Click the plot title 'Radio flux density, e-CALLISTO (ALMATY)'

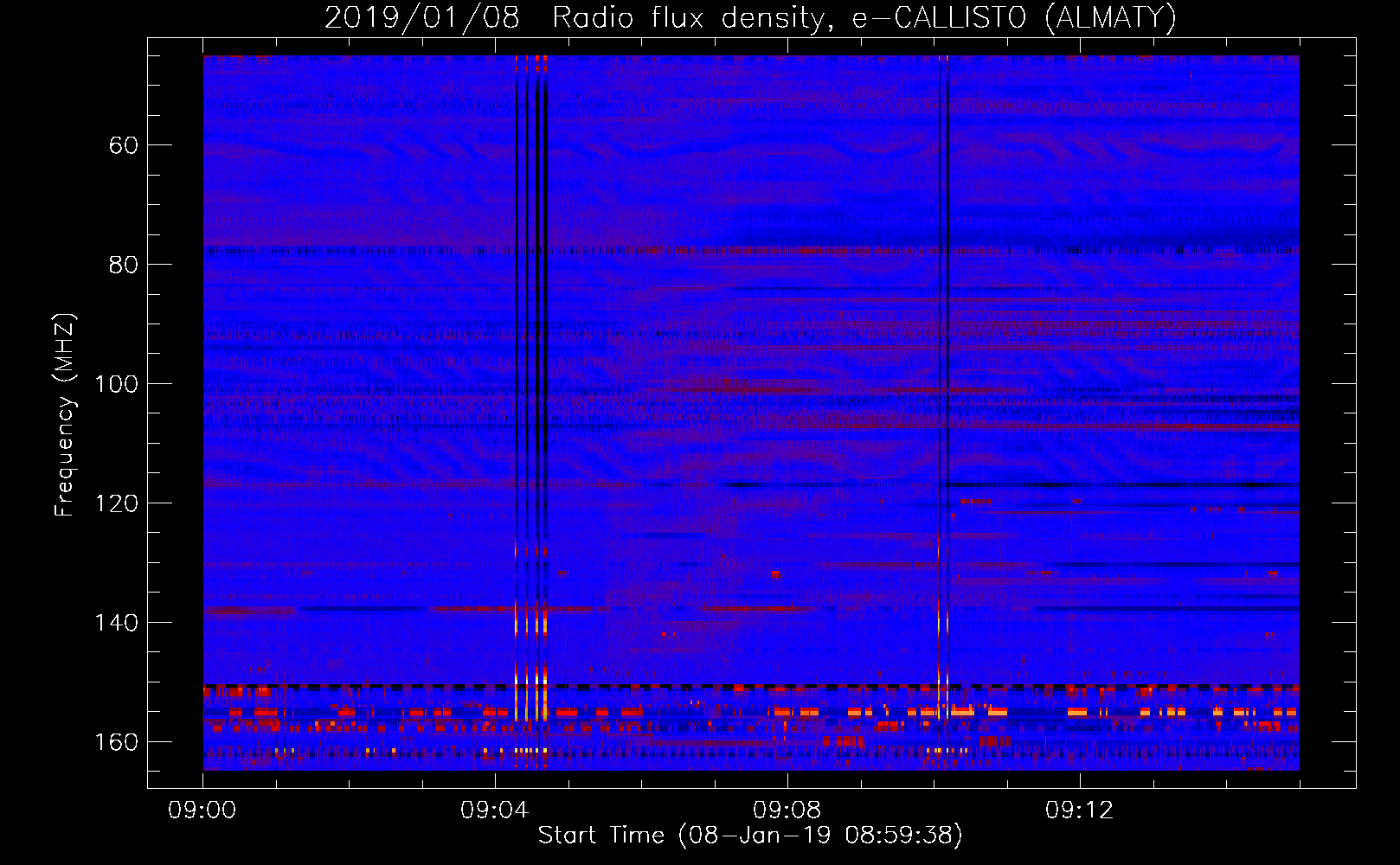point(864,17)
